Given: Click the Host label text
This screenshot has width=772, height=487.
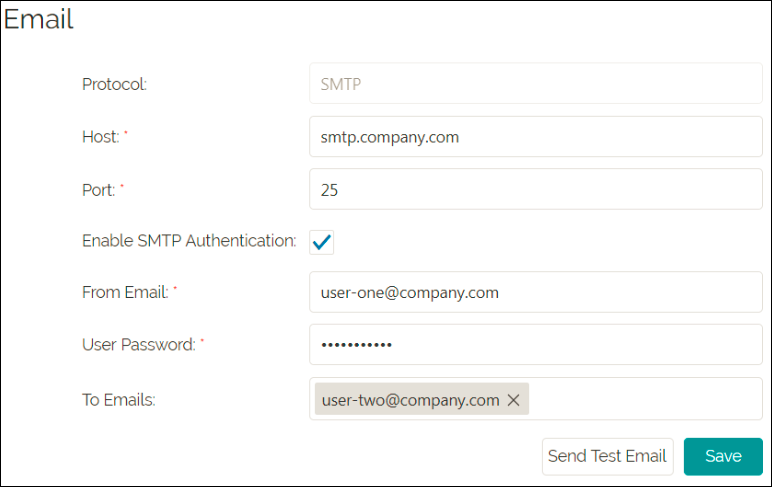Looking at the screenshot, I should [100, 137].
